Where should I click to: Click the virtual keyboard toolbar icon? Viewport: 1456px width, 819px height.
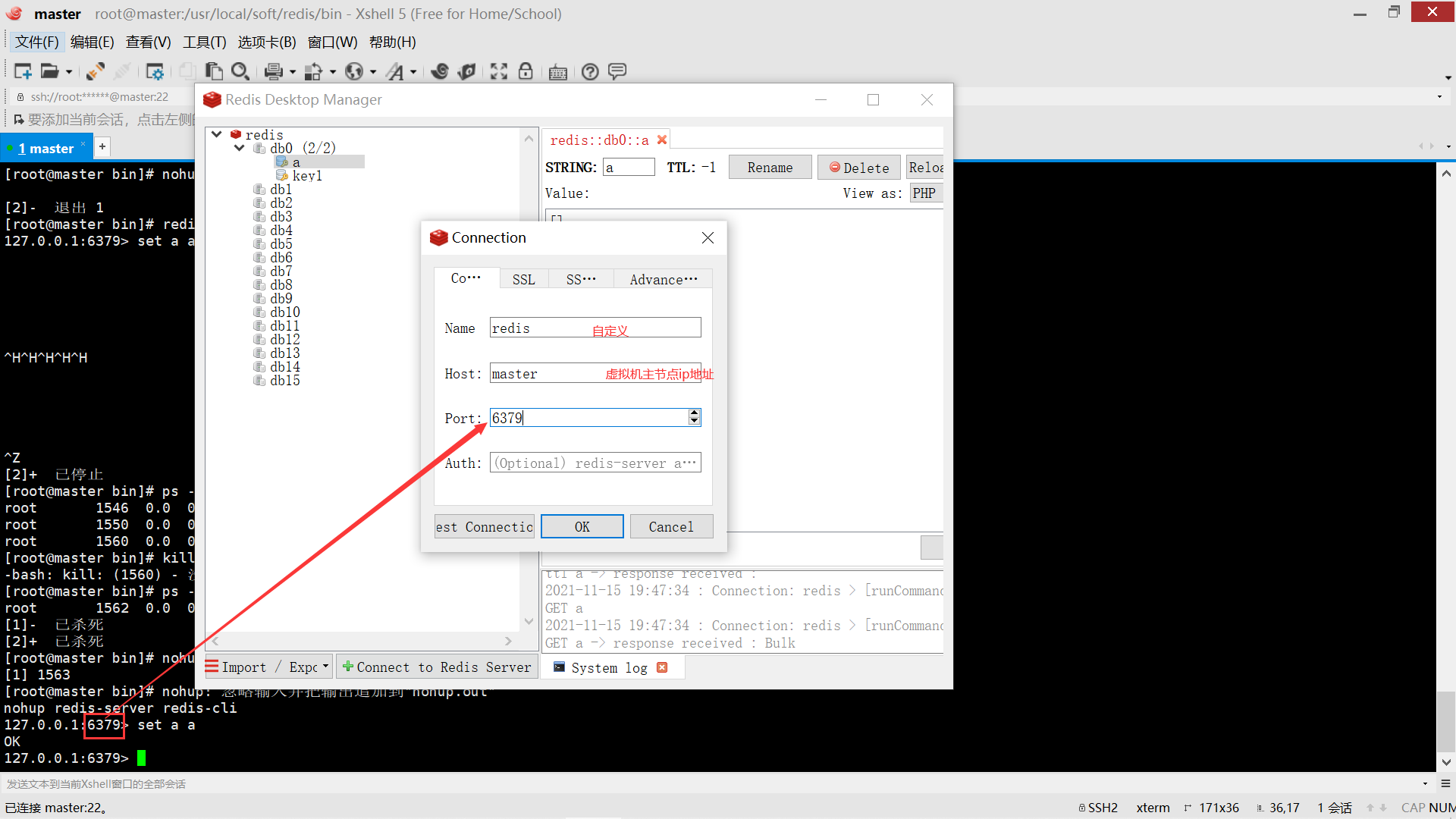pyautogui.click(x=557, y=72)
